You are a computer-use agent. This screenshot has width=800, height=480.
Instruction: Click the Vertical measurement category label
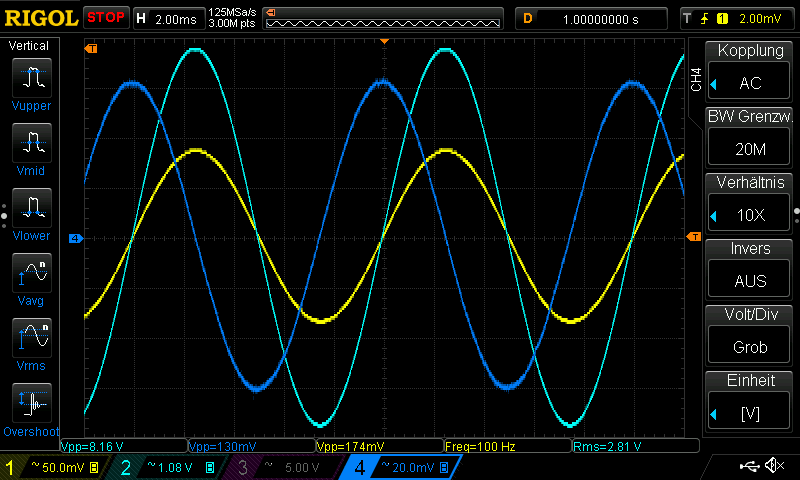pos(29,46)
